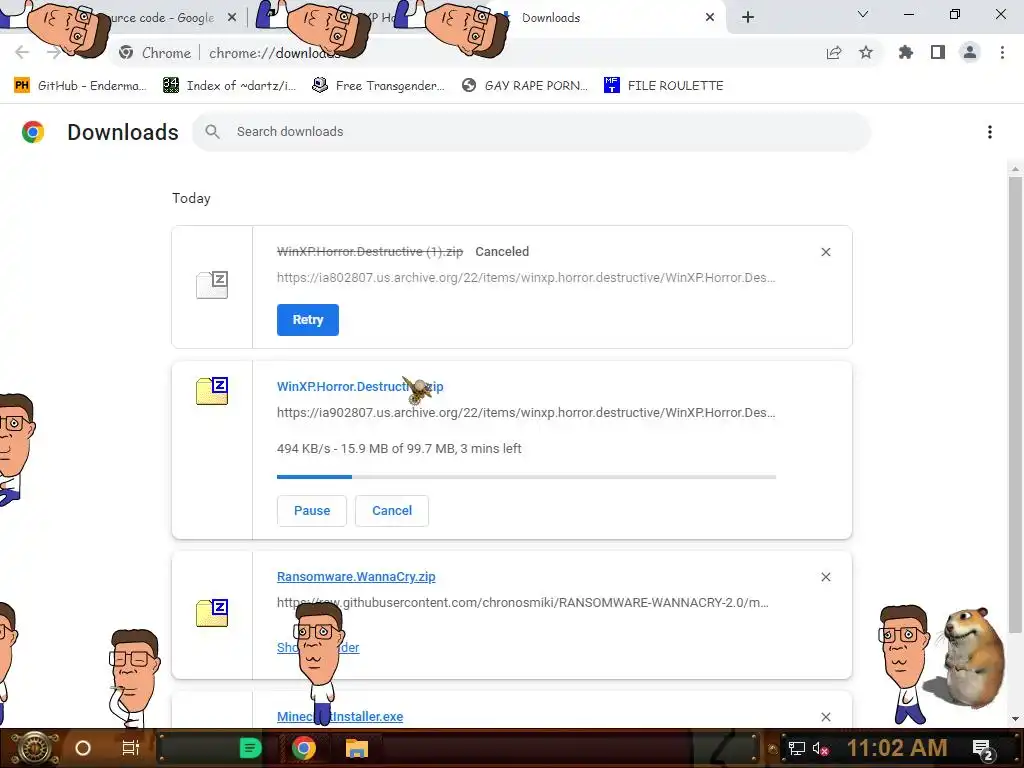Open File Explorer from the taskbar
1024x768 pixels.
point(357,748)
